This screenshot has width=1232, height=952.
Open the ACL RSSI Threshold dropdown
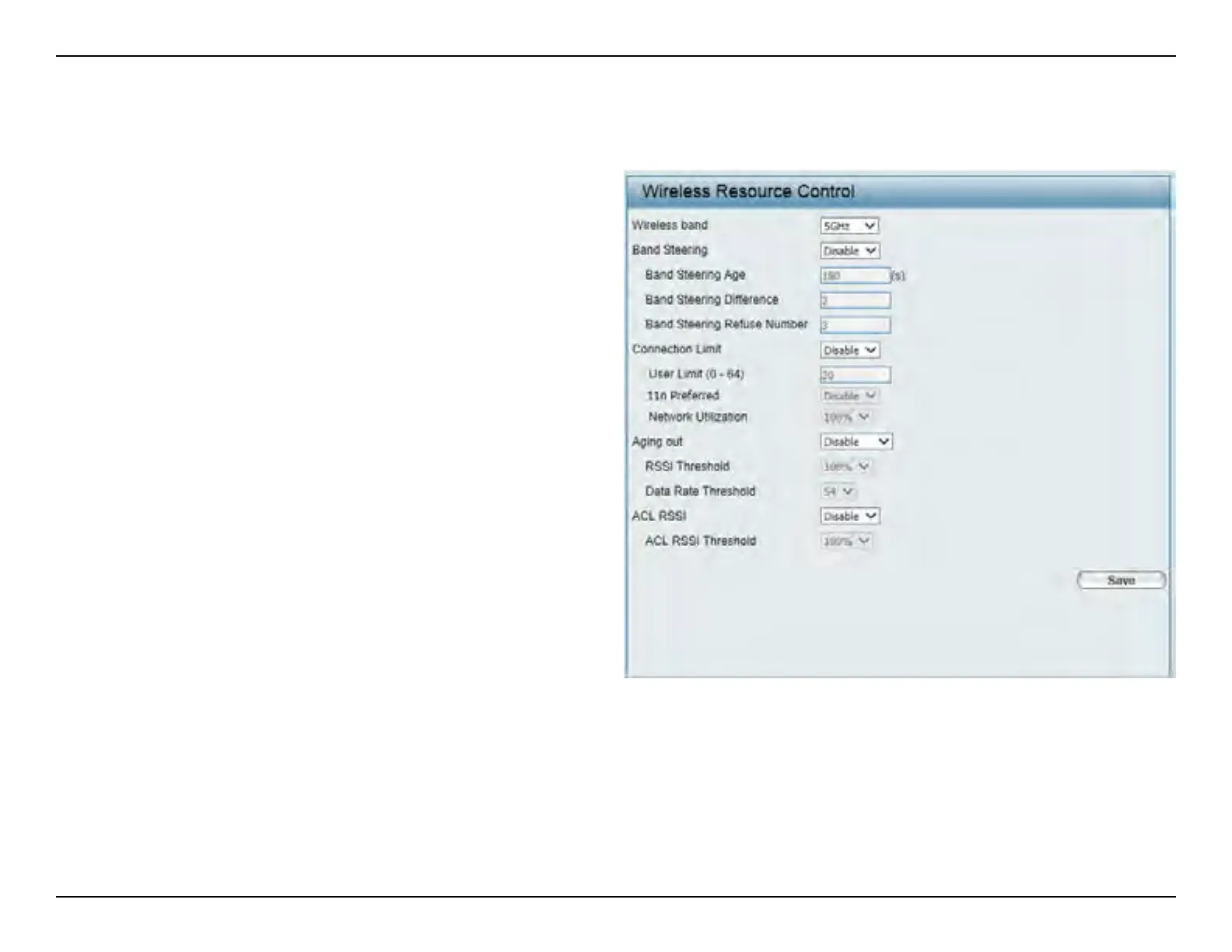(846, 541)
